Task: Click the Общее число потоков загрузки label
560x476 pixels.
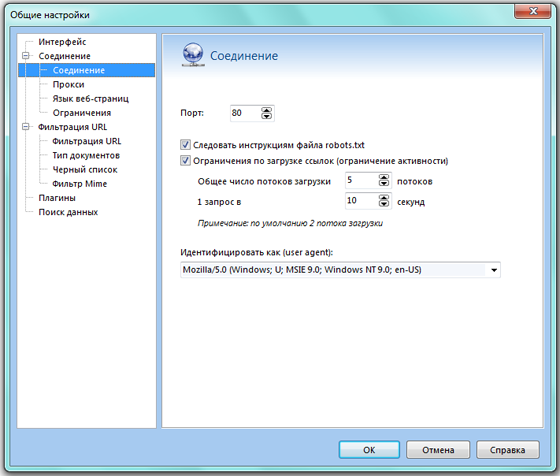Action: pyautogui.click(x=264, y=181)
